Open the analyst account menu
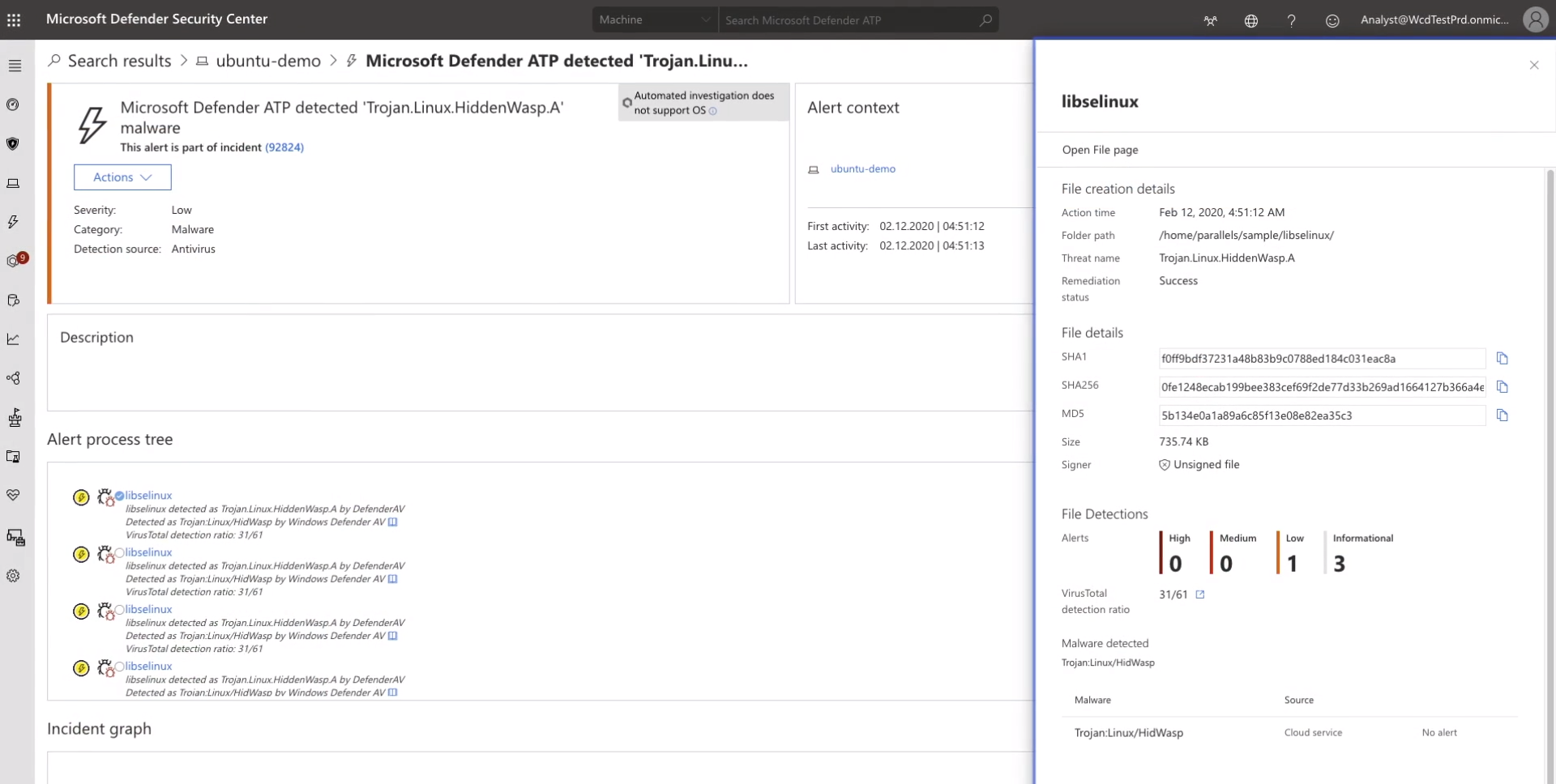This screenshot has width=1556, height=784. [1534, 19]
